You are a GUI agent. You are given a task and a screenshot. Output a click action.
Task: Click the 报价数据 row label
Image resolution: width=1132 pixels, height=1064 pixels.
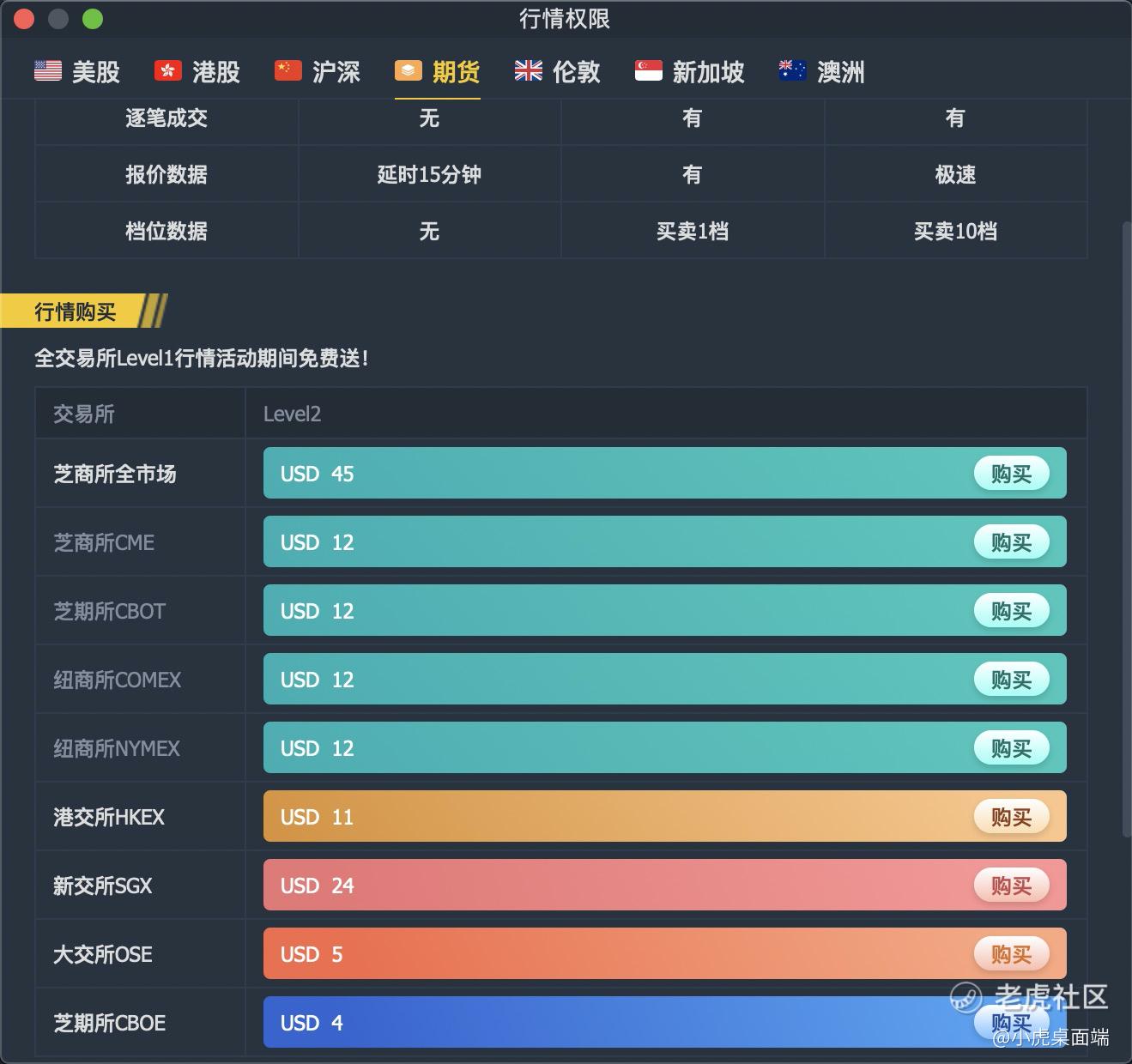click(x=166, y=174)
